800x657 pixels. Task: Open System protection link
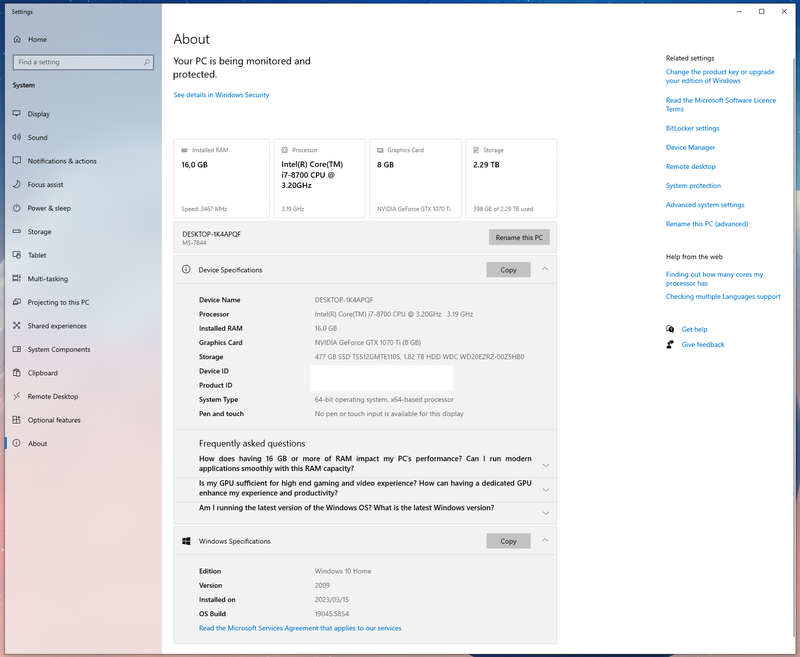(x=693, y=186)
